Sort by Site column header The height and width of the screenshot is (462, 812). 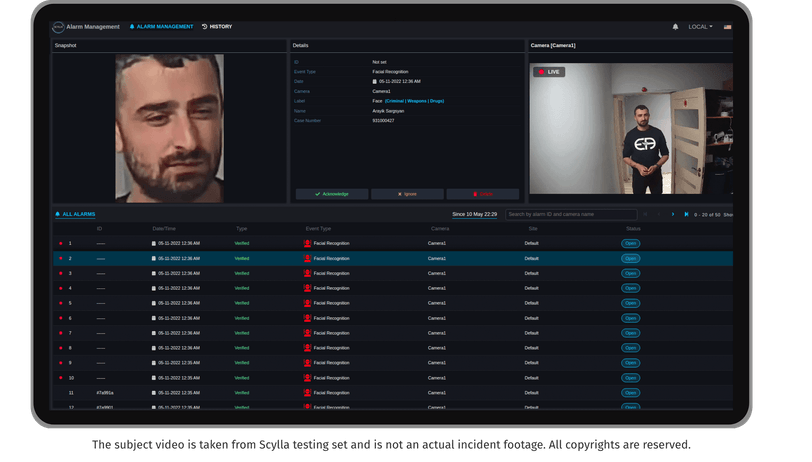[x=533, y=229]
